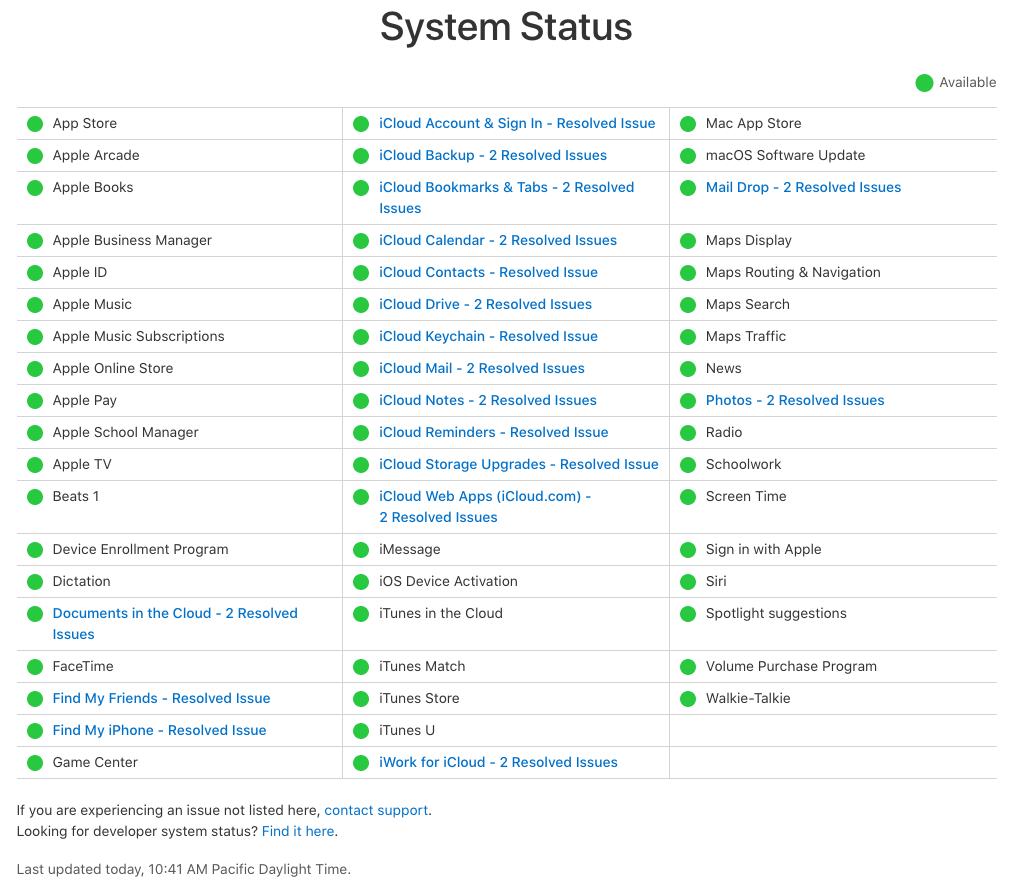View Photos 2 Resolved Issues
This screenshot has height=886, width=1028.
click(x=795, y=400)
